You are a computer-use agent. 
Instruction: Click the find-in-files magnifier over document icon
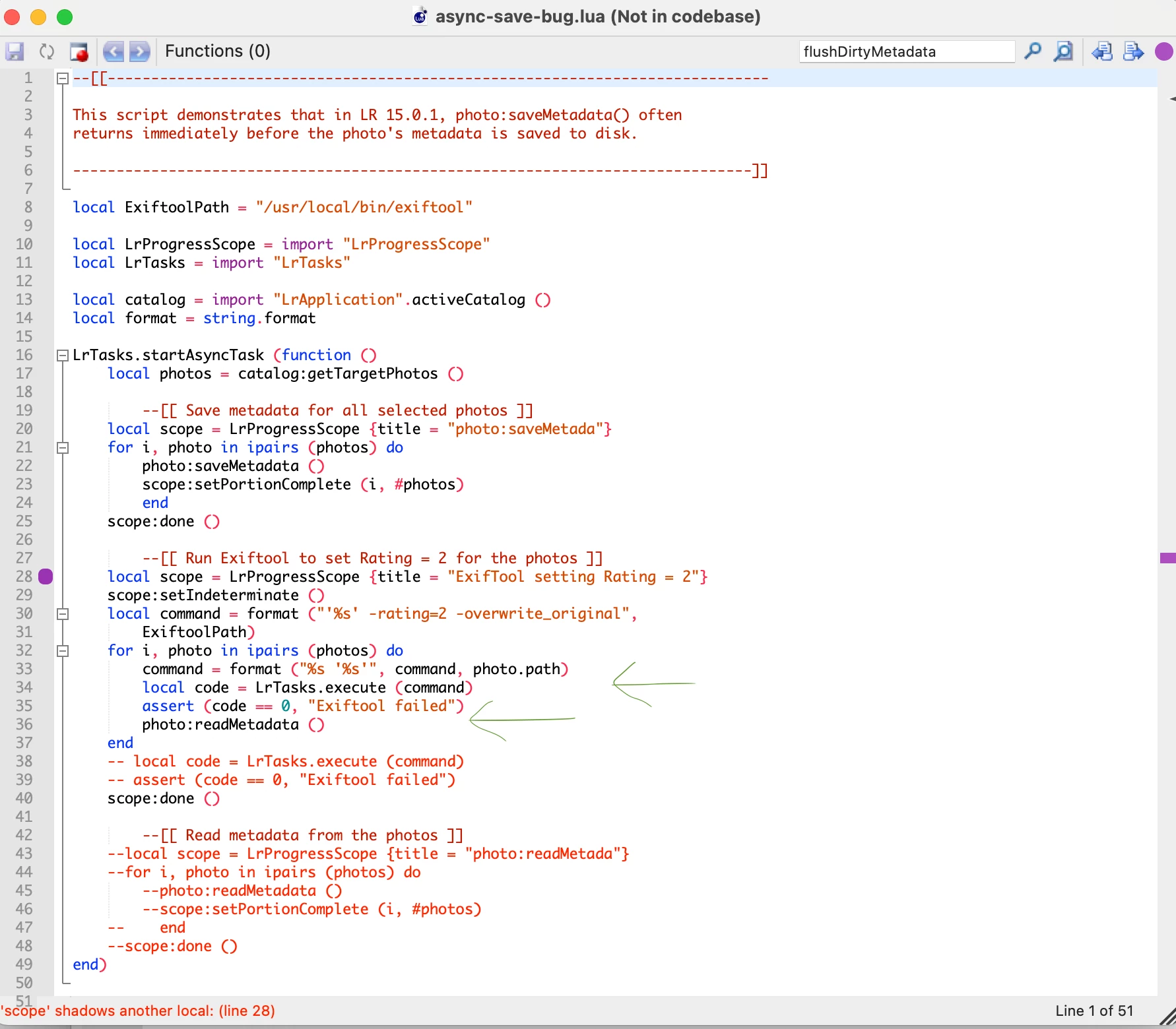pyautogui.click(x=1064, y=51)
